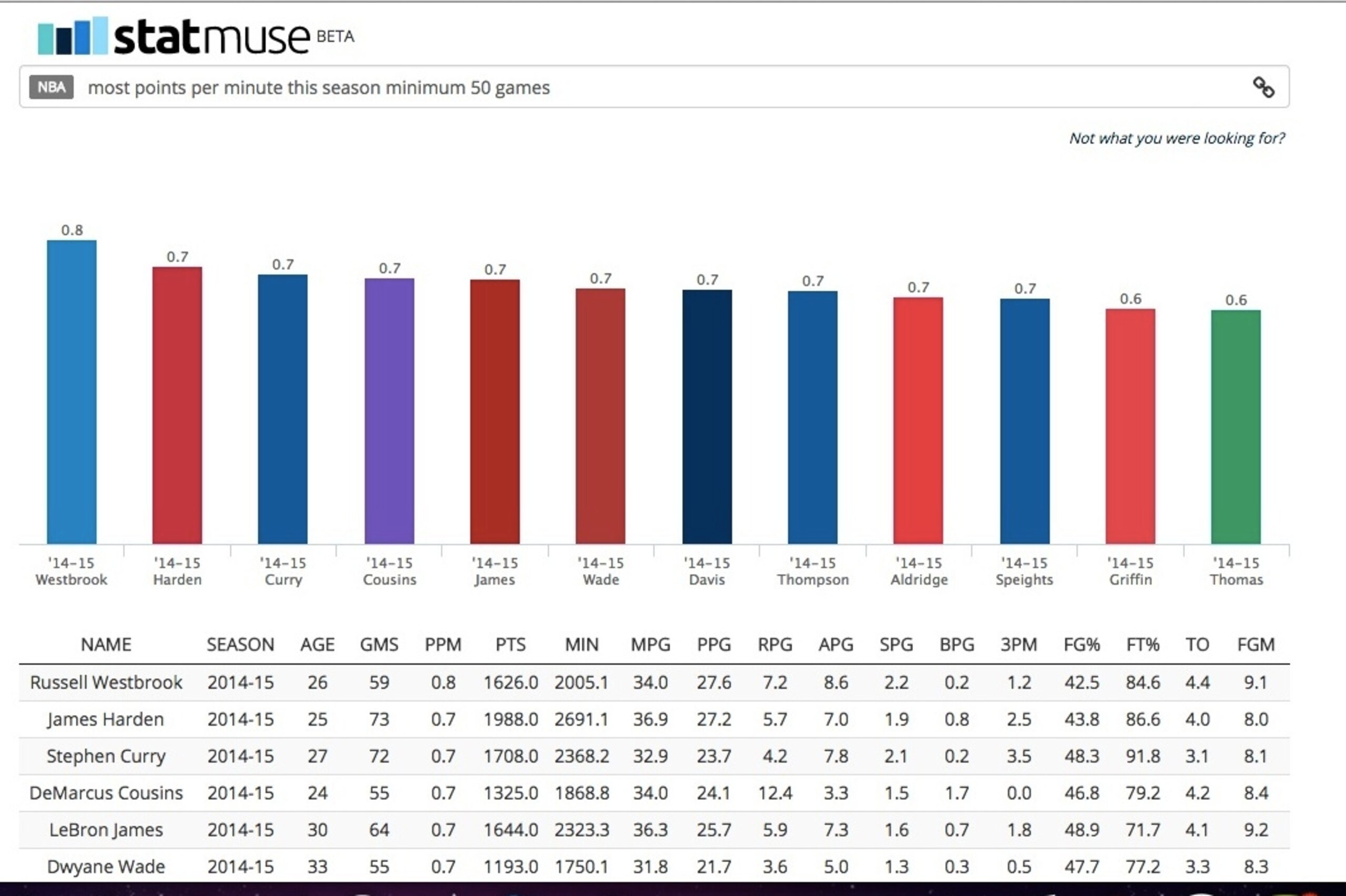Select the green Thomas bar
Viewport: 1346px width, 896px height.
[1236, 427]
